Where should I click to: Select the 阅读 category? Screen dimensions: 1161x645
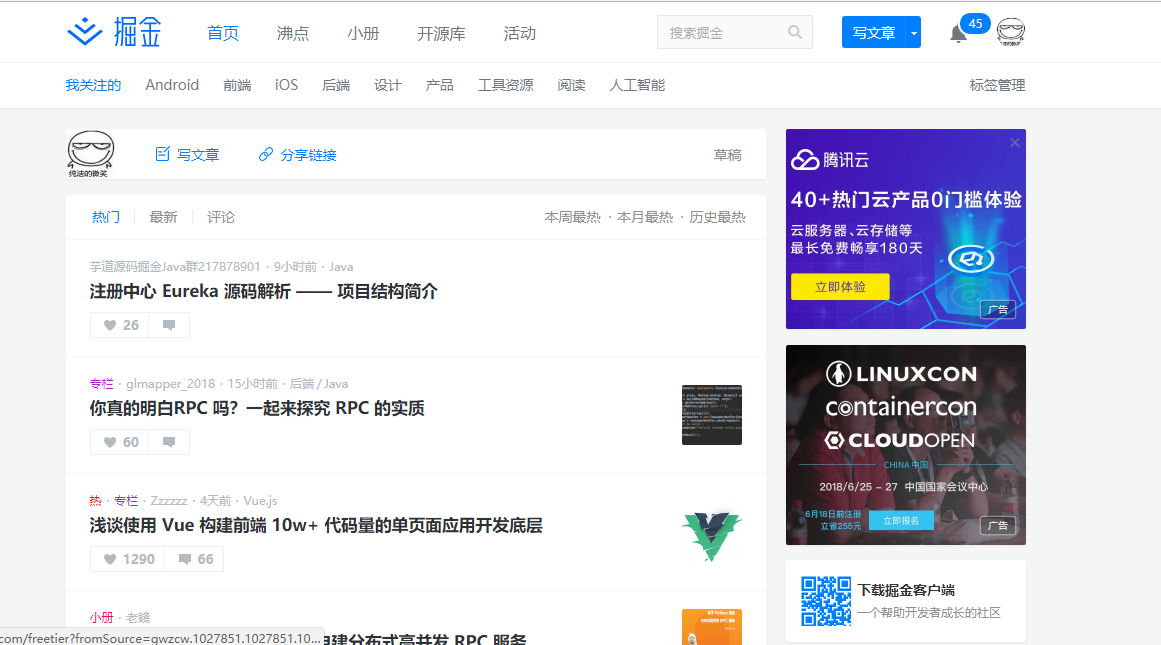pyautogui.click(x=572, y=85)
